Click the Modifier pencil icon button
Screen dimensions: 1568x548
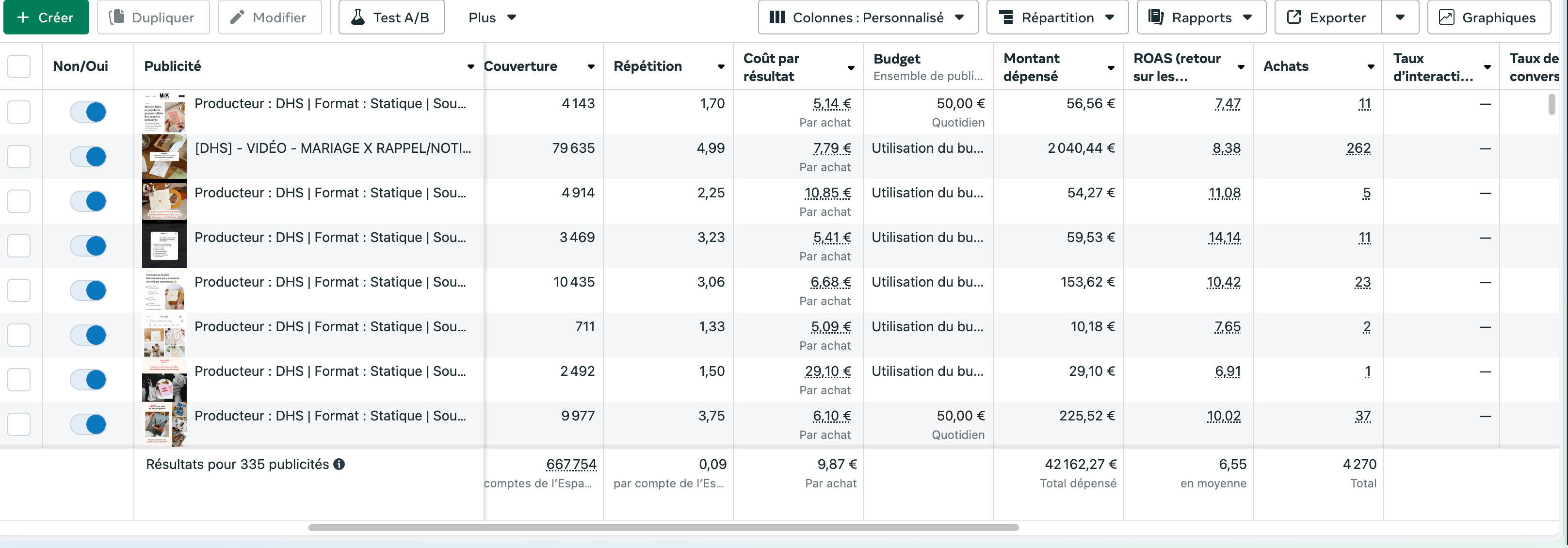coord(269,17)
